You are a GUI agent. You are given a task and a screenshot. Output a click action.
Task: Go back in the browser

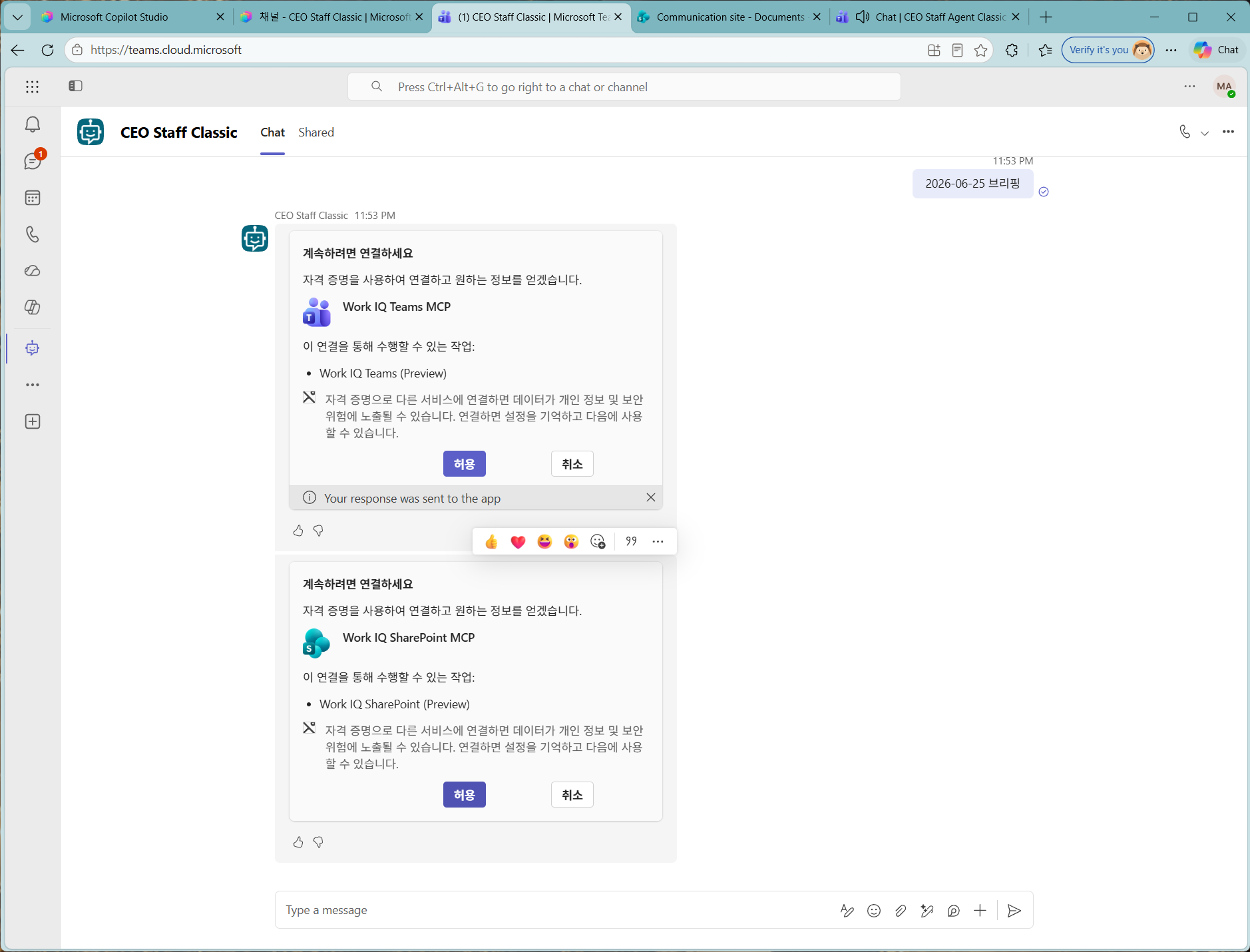click(x=18, y=50)
